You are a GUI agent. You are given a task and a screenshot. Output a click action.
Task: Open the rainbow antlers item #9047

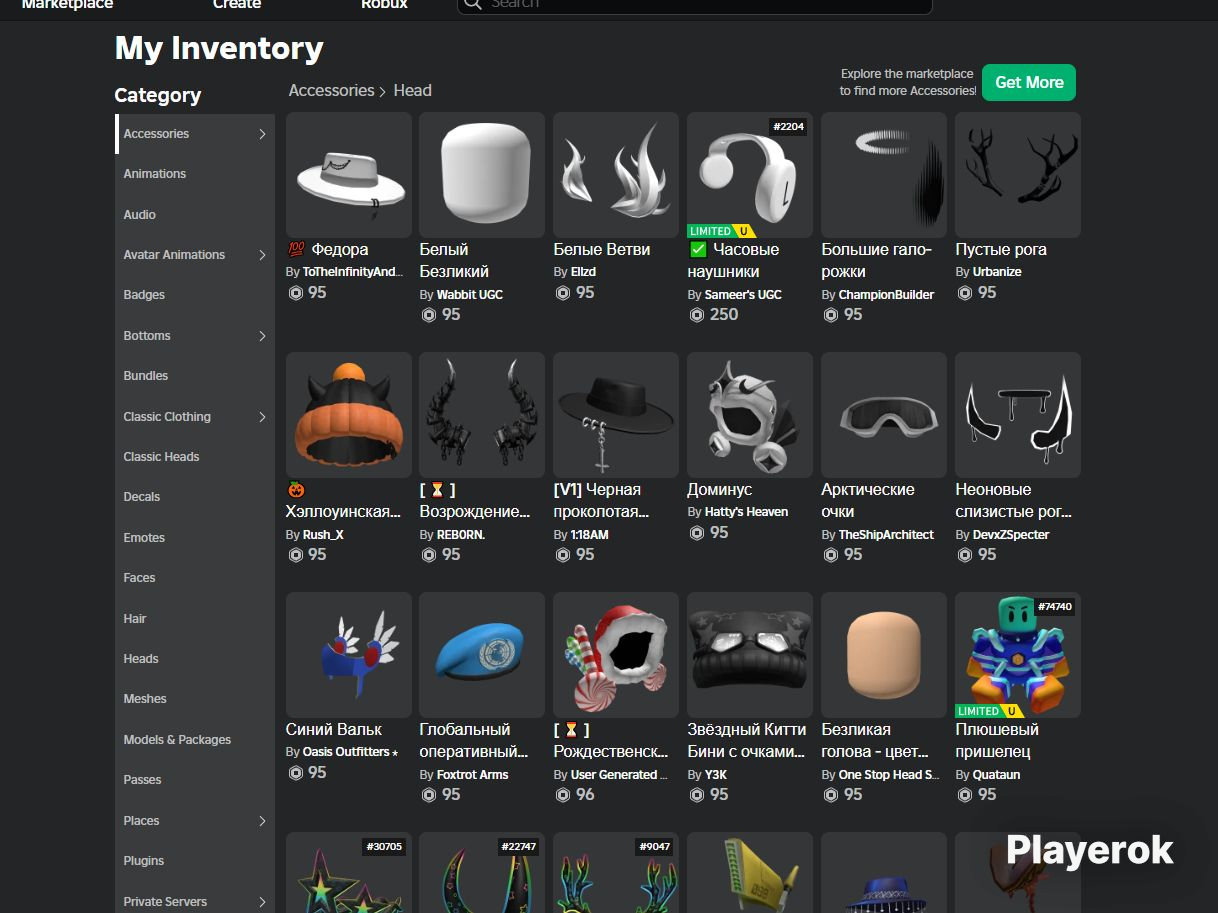(616, 872)
